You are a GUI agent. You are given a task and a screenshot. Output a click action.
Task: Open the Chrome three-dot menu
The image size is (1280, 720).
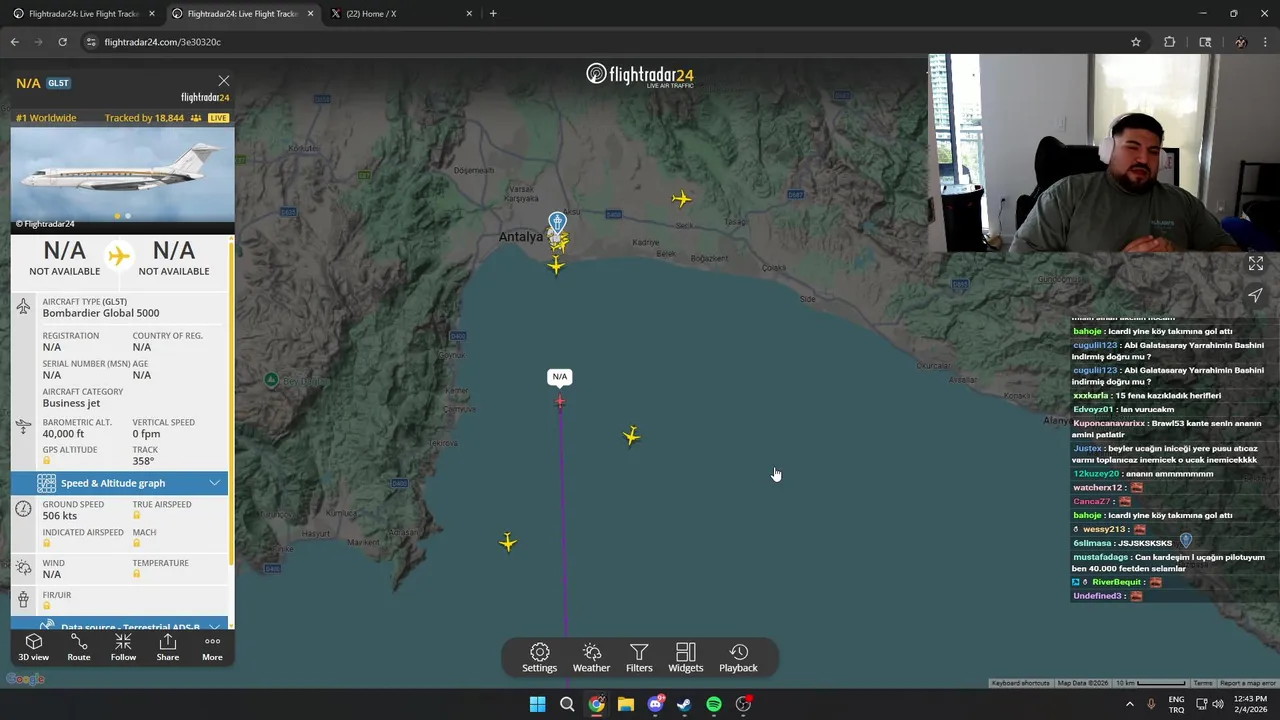pos(1267,42)
